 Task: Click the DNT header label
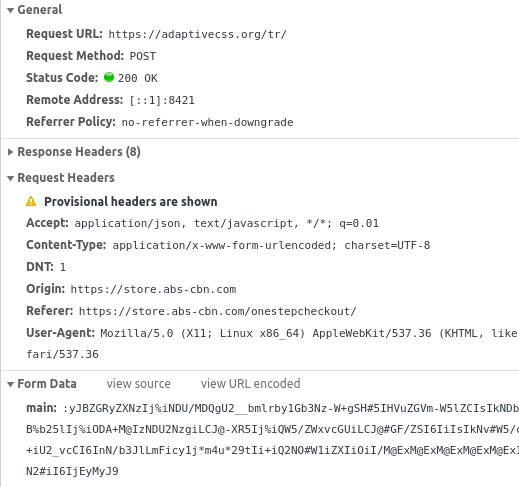40,267
